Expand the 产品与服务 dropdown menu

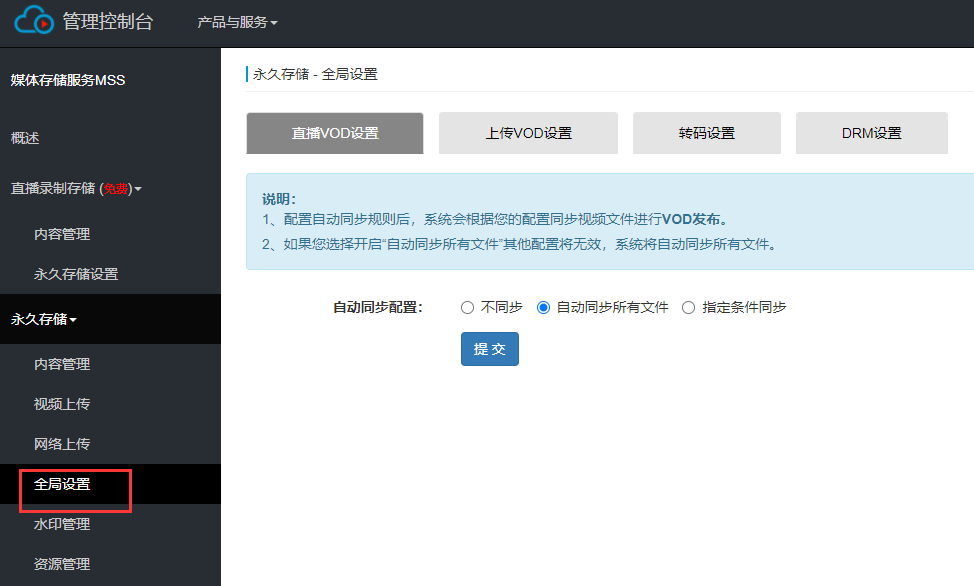point(237,22)
